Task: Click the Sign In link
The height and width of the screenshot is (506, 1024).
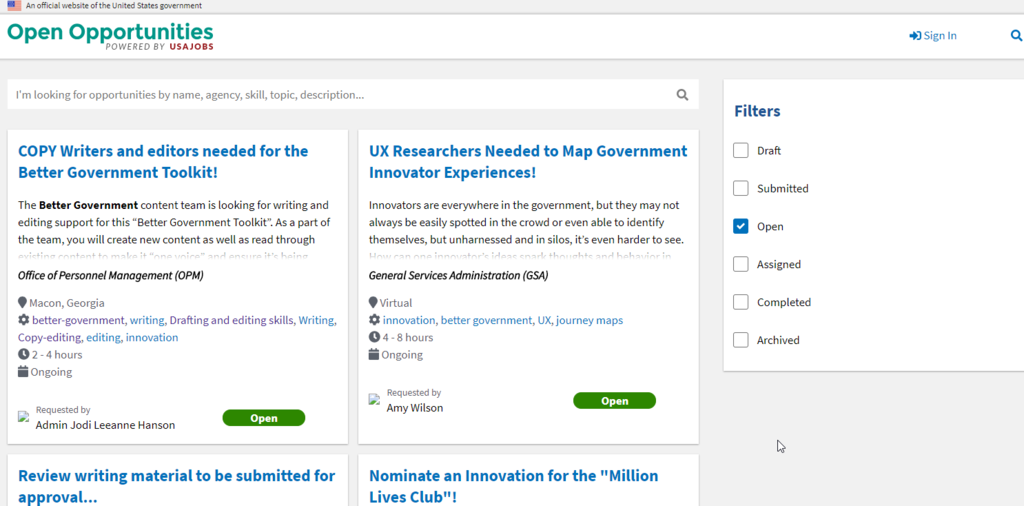Action: pyautogui.click(x=933, y=36)
